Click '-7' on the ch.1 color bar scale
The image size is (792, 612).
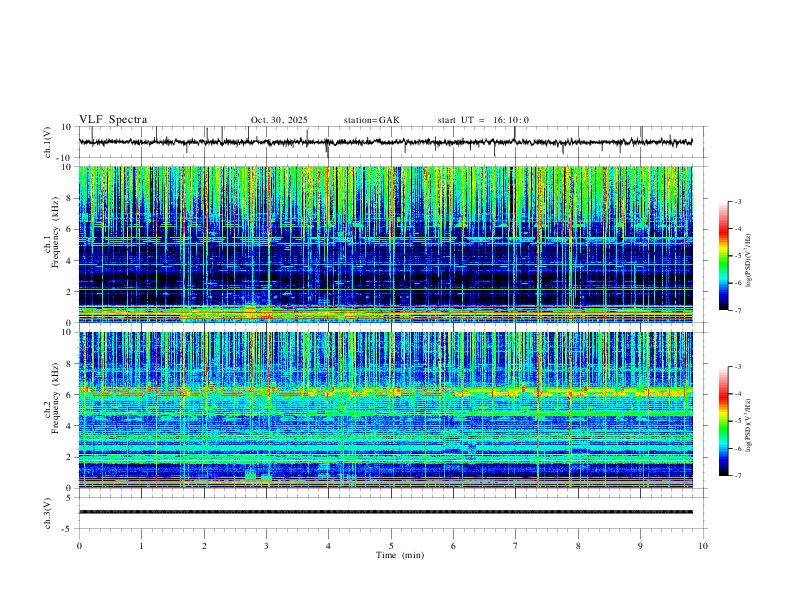coord(737,310)
